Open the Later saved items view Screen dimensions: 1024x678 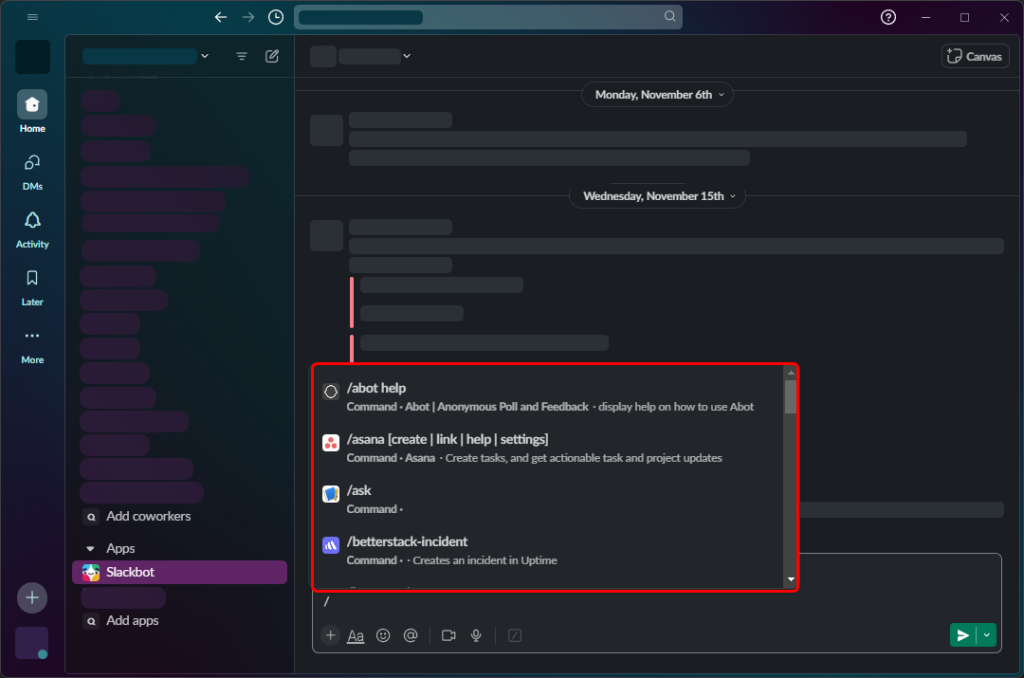pyautogui.click(x=32, y=285)
